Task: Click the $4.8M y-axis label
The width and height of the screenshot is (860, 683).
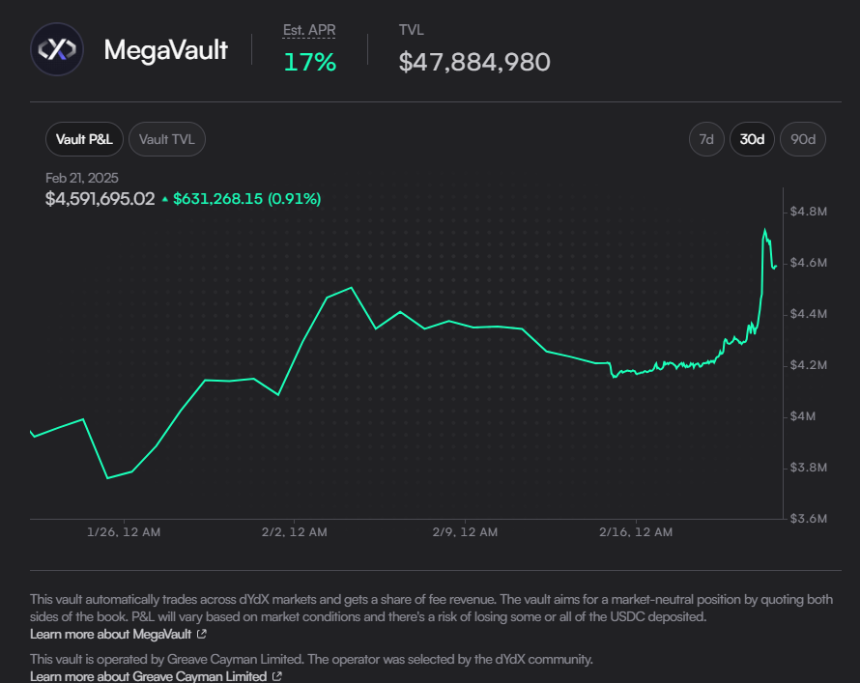Action: [808, 212]
